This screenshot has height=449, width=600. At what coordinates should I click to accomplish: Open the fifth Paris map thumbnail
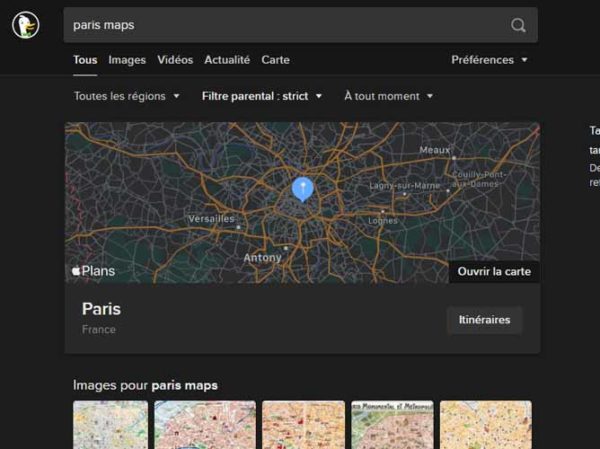click(x=486, y=425)
